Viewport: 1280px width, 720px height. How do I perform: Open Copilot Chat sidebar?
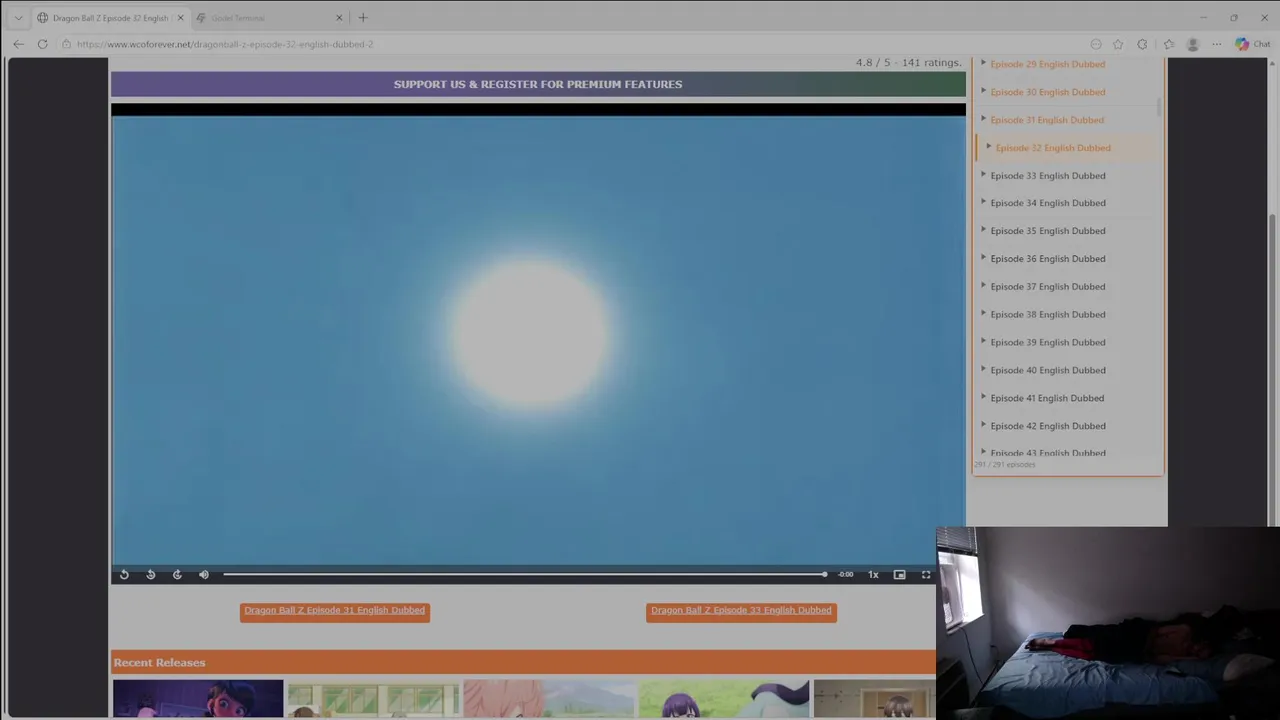1252,44
